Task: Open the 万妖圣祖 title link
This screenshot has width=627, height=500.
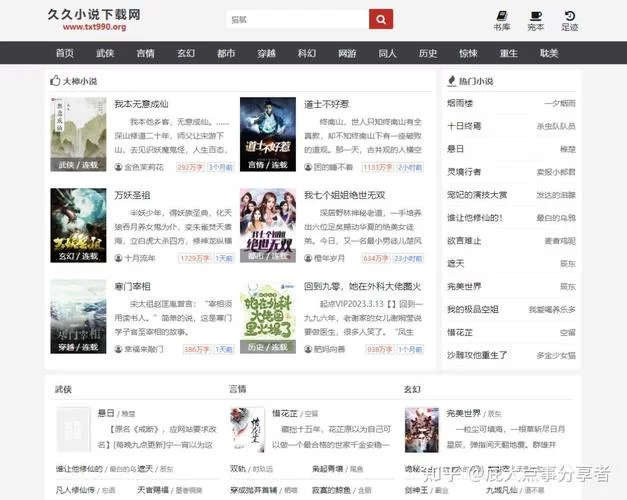Action: point(132,196)
